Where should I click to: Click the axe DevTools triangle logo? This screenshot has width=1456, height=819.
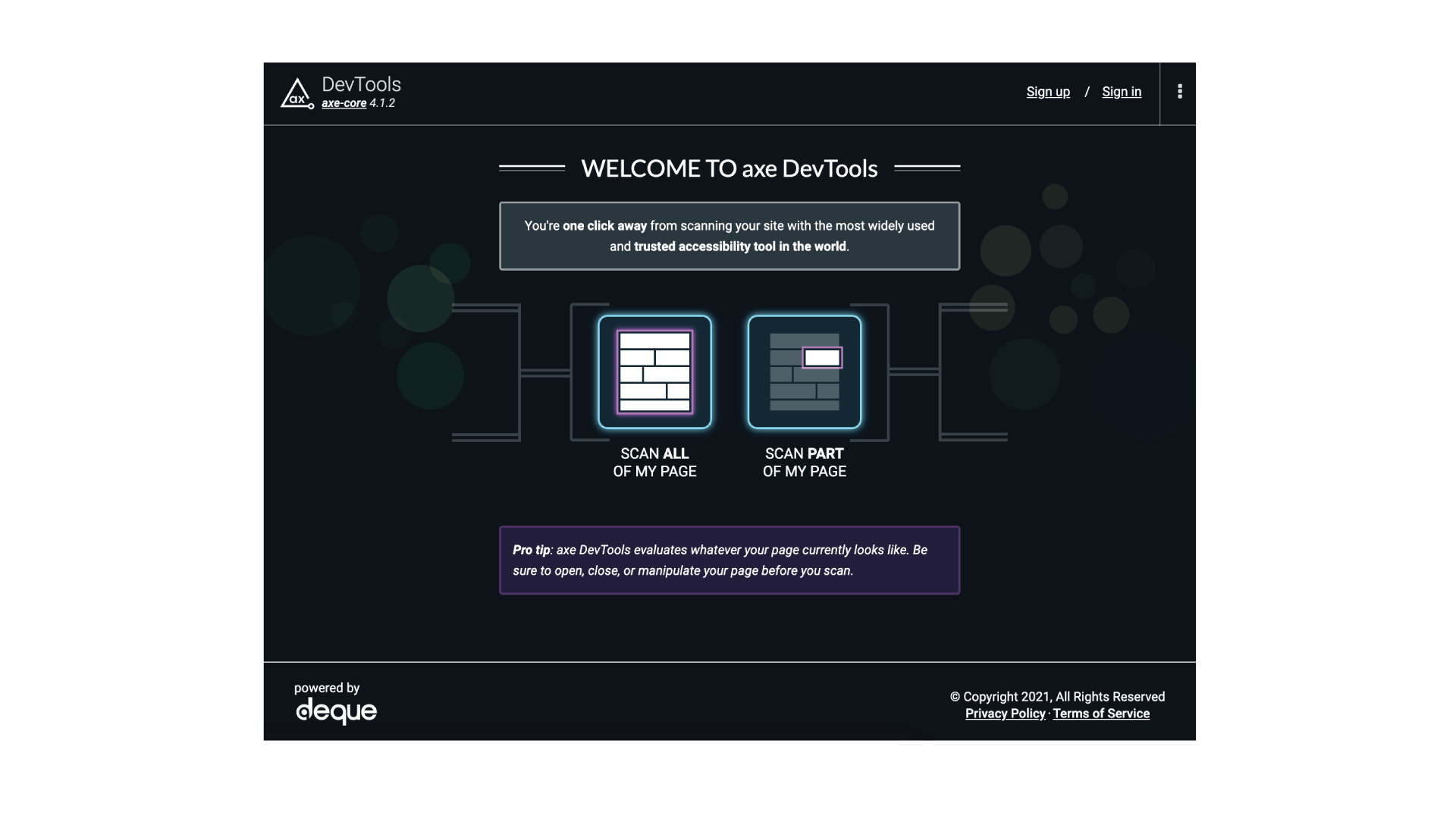(297, 93)
